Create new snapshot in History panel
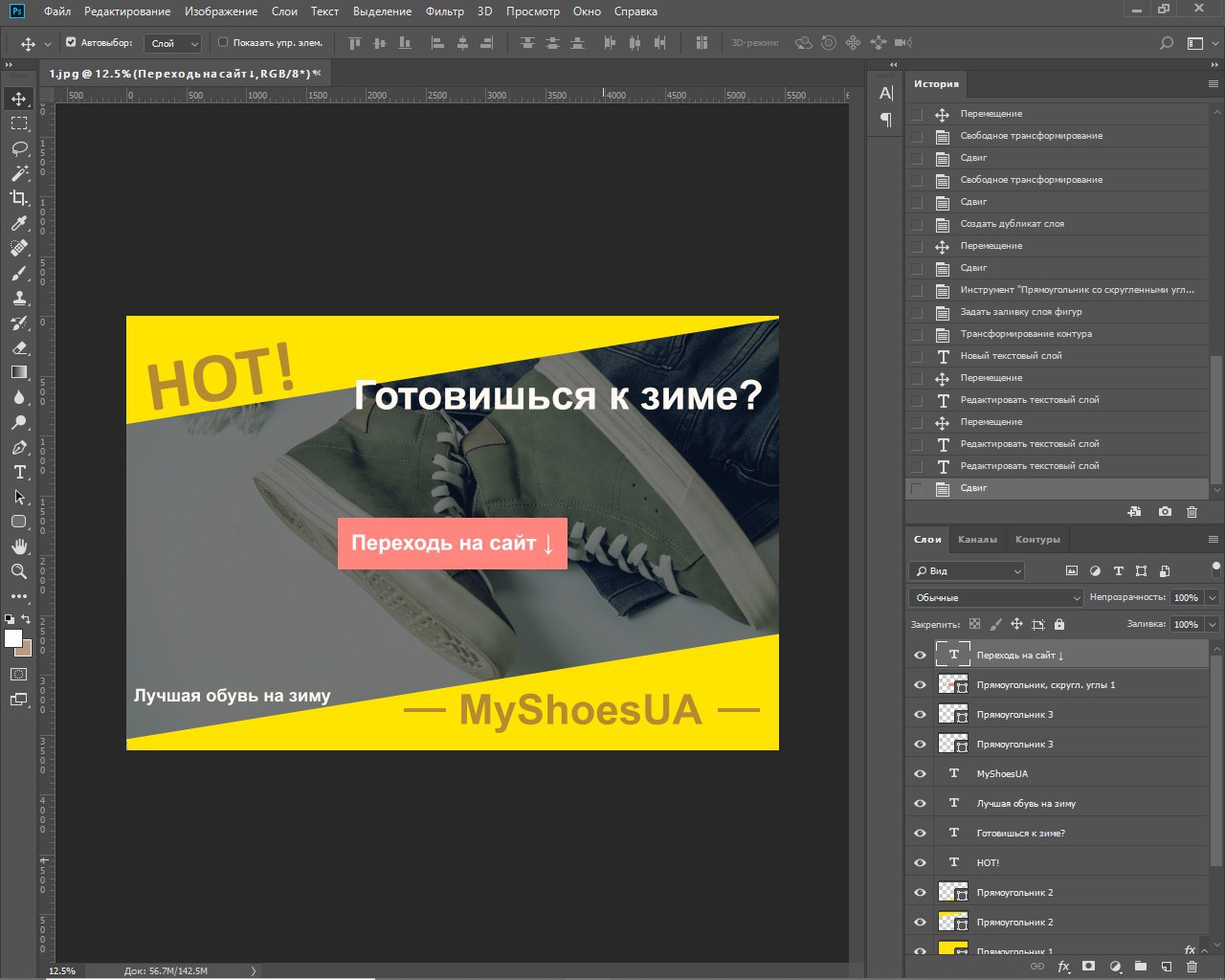The image size is (1225, 980). (x=1165, y=512)
